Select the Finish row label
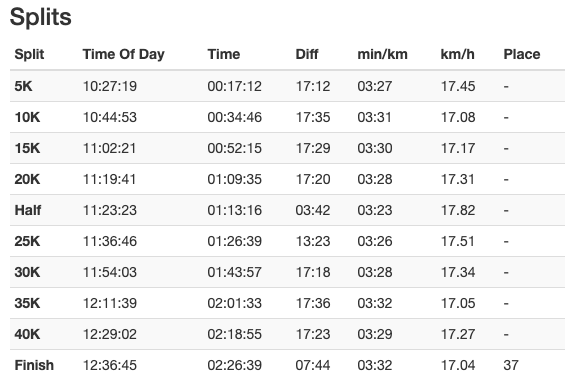The height and width of the screenshot is (384, 573). [34, 365]
